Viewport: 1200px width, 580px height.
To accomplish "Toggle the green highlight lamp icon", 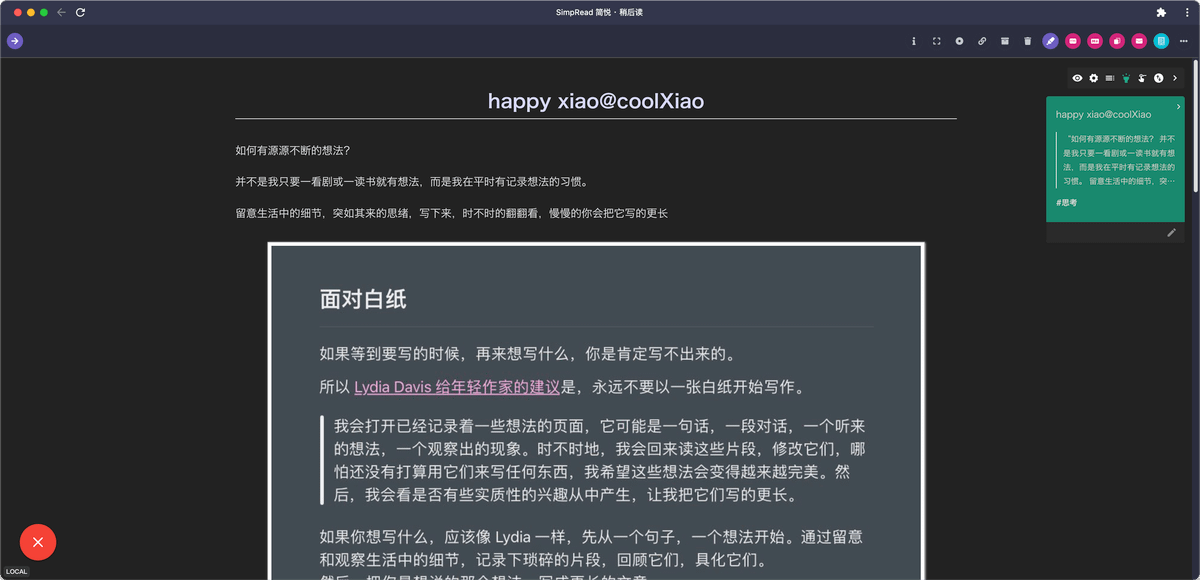I will point(1125,78).
